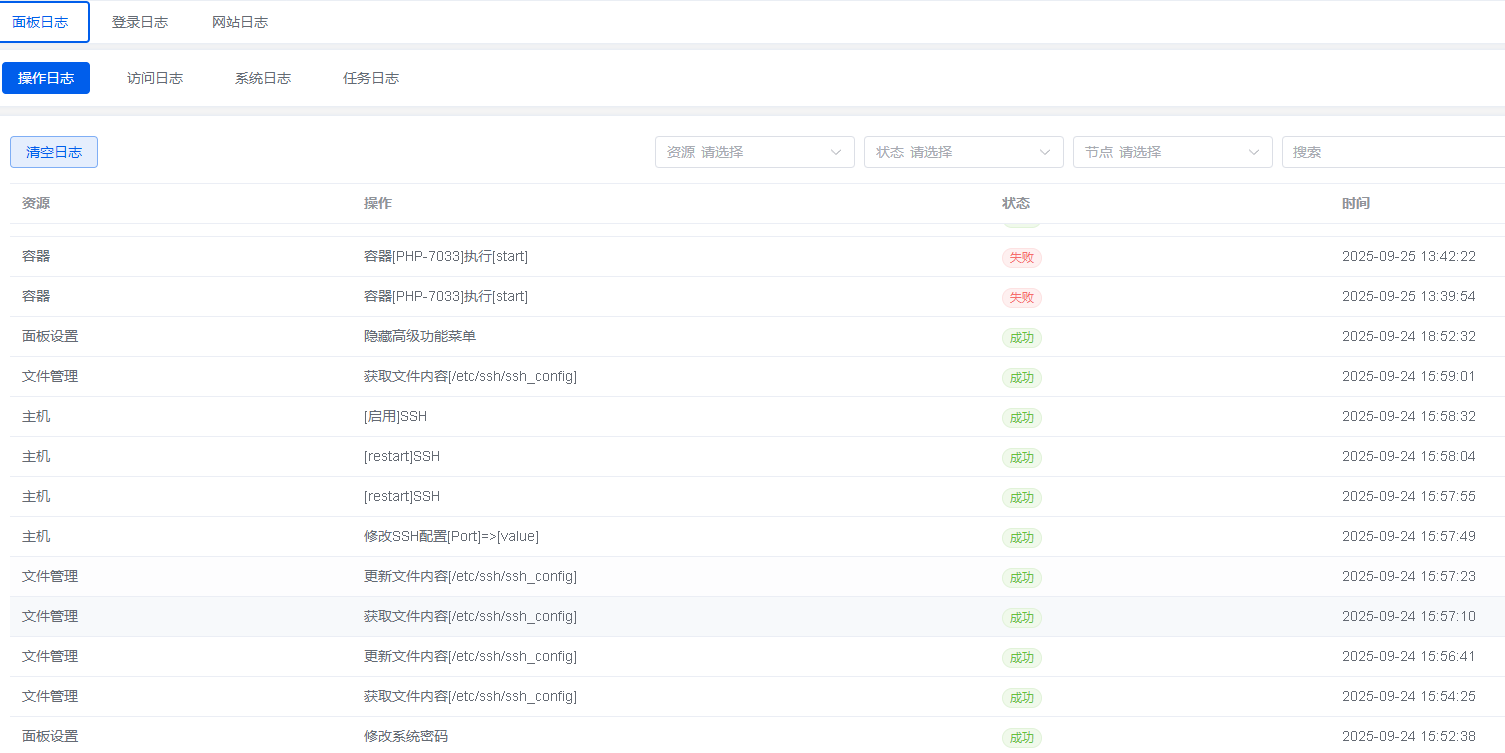The image size is (1505, 753).
Task: Click 成功 badge in [启用]SSH row
Action: click(x=1022, y=418)
